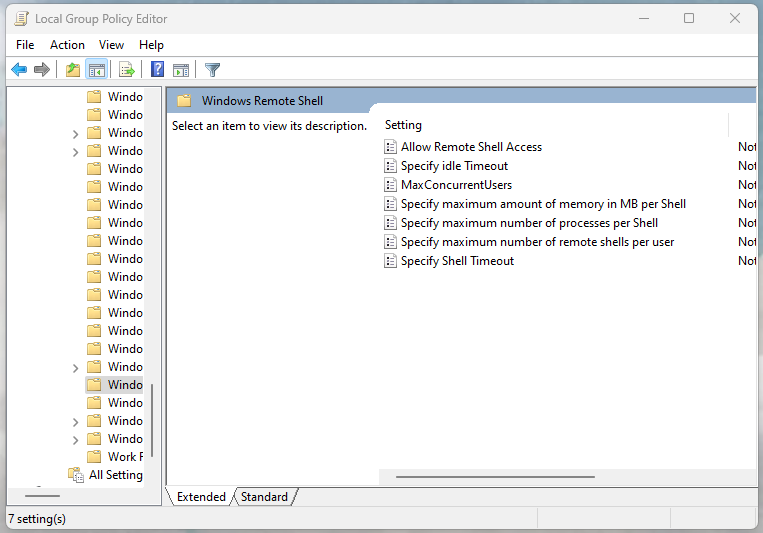Open the File menu

tap(25, 45)
